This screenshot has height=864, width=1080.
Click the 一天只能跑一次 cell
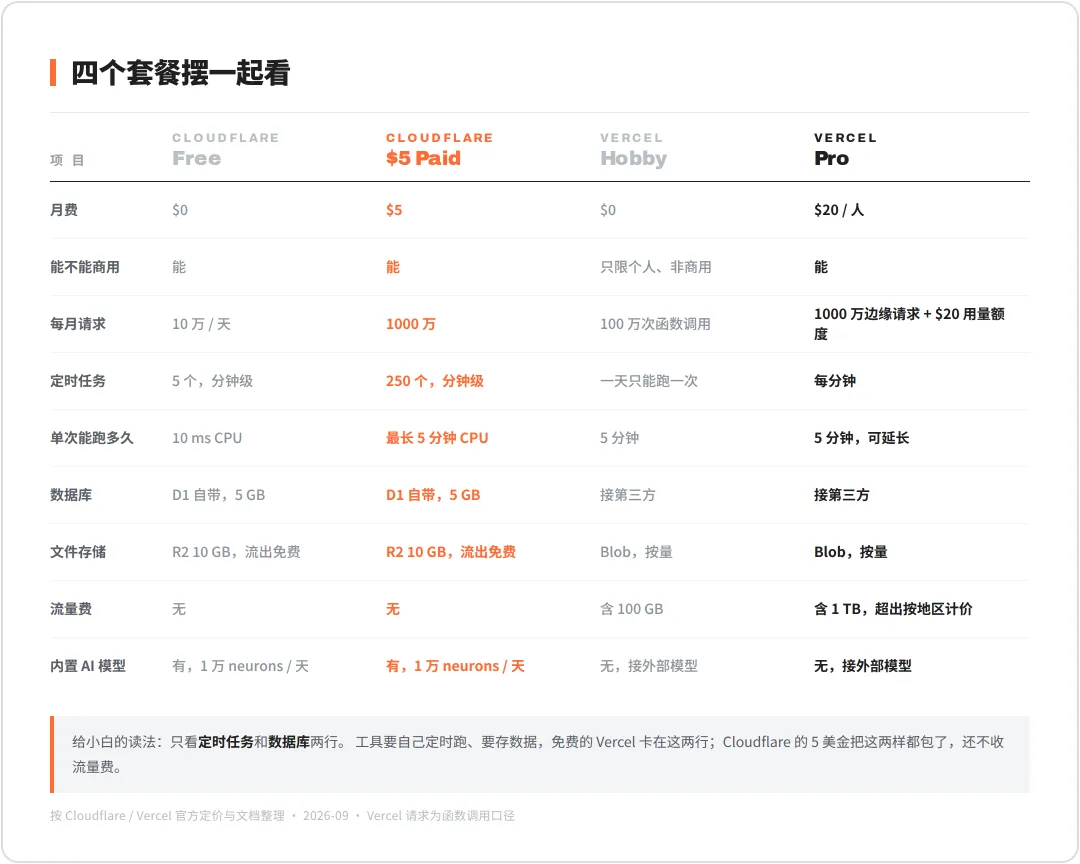point(649,381)
